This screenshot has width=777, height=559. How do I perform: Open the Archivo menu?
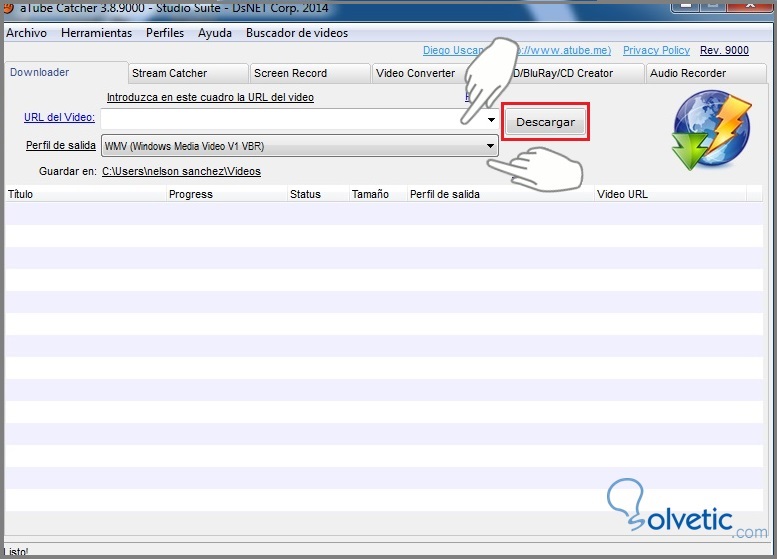tap(26, 33)
